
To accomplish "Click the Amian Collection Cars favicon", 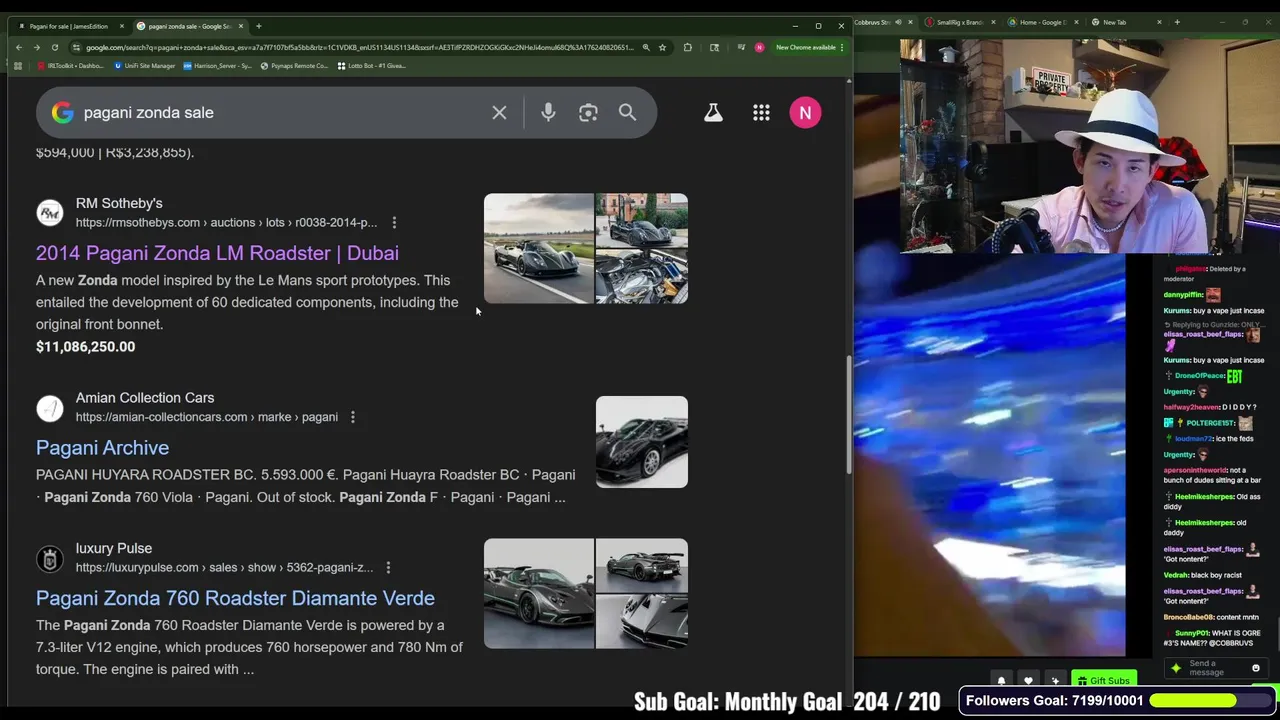I will (50, 408).
